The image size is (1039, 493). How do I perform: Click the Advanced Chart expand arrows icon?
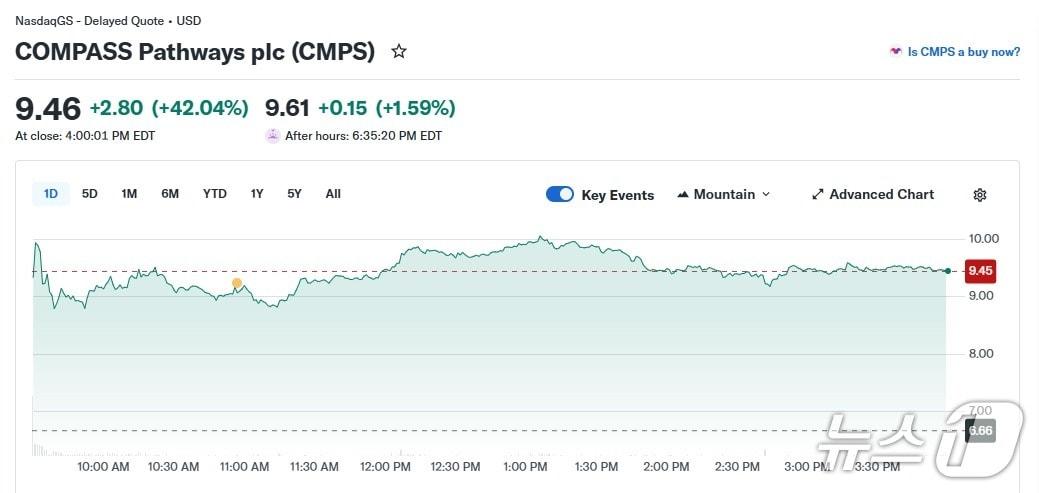pos(817,194)
